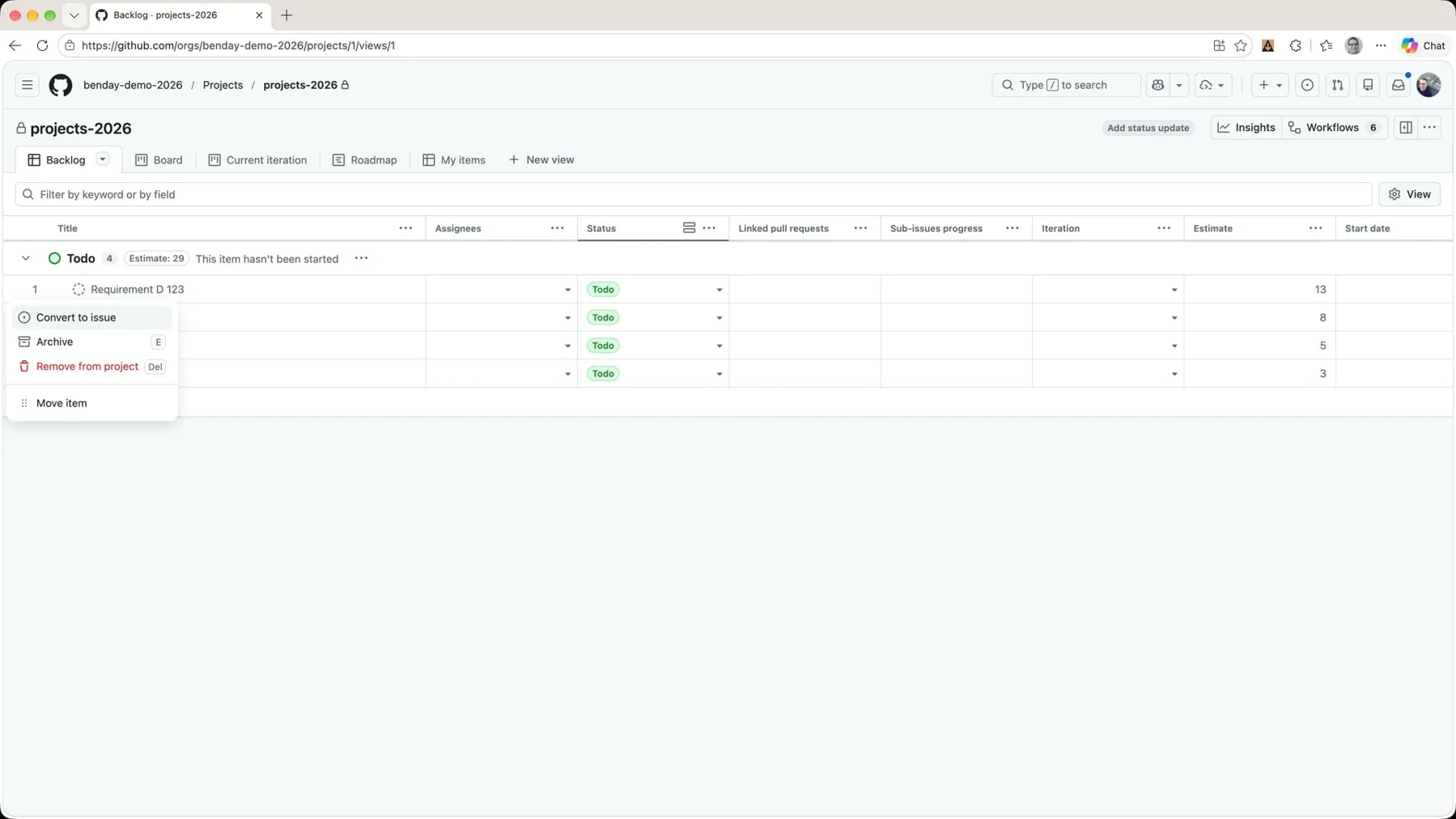
Task: Open Iteration dropdown for estimate 8 row
Action: tap(1174, 318)
